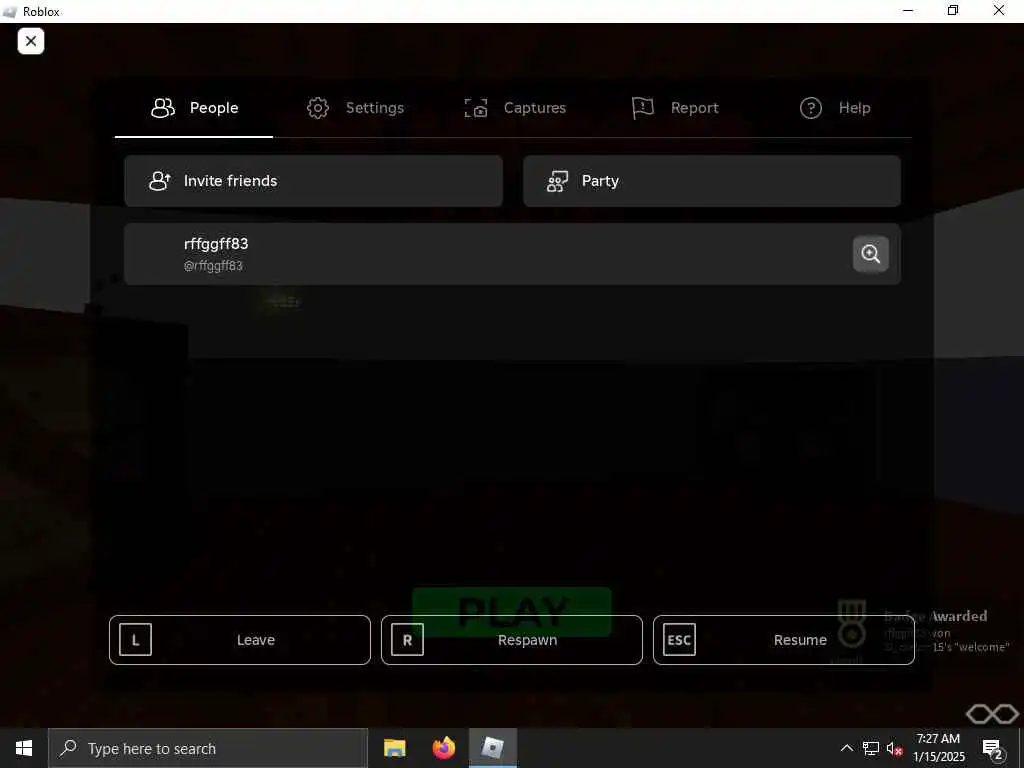Select the rffggff83 display name

pyautogui.click(x=216, y=244)
